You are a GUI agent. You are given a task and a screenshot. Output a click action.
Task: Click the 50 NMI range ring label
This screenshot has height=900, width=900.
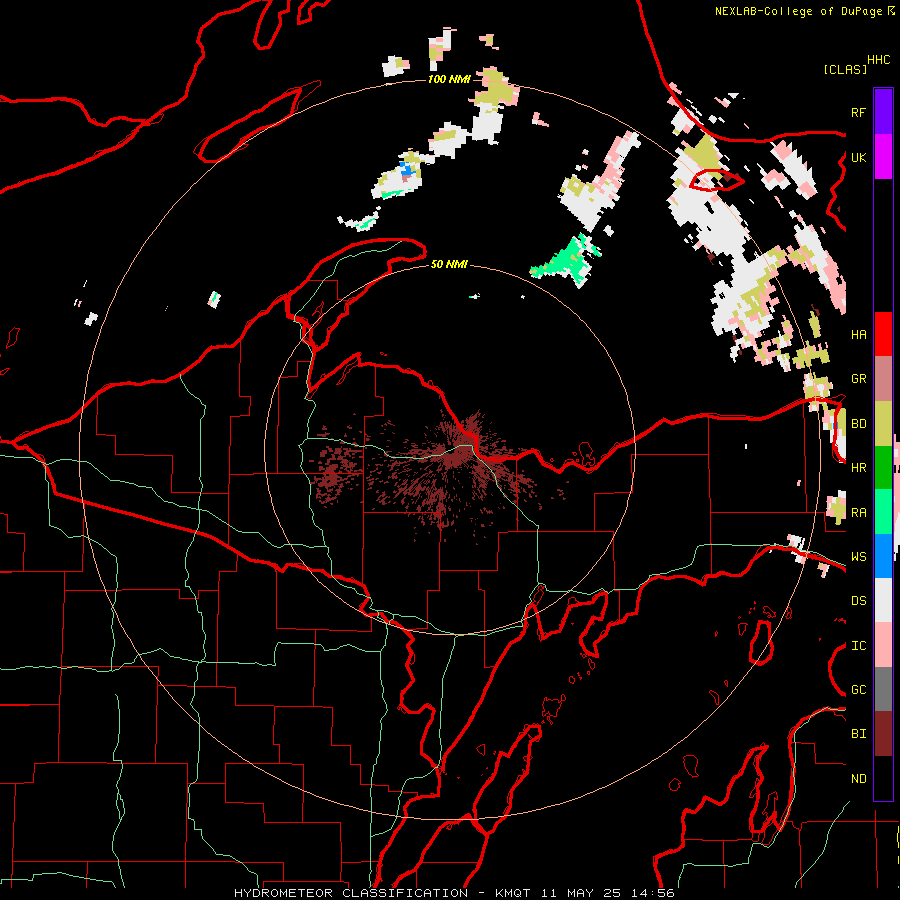click(x=449, y=264)
